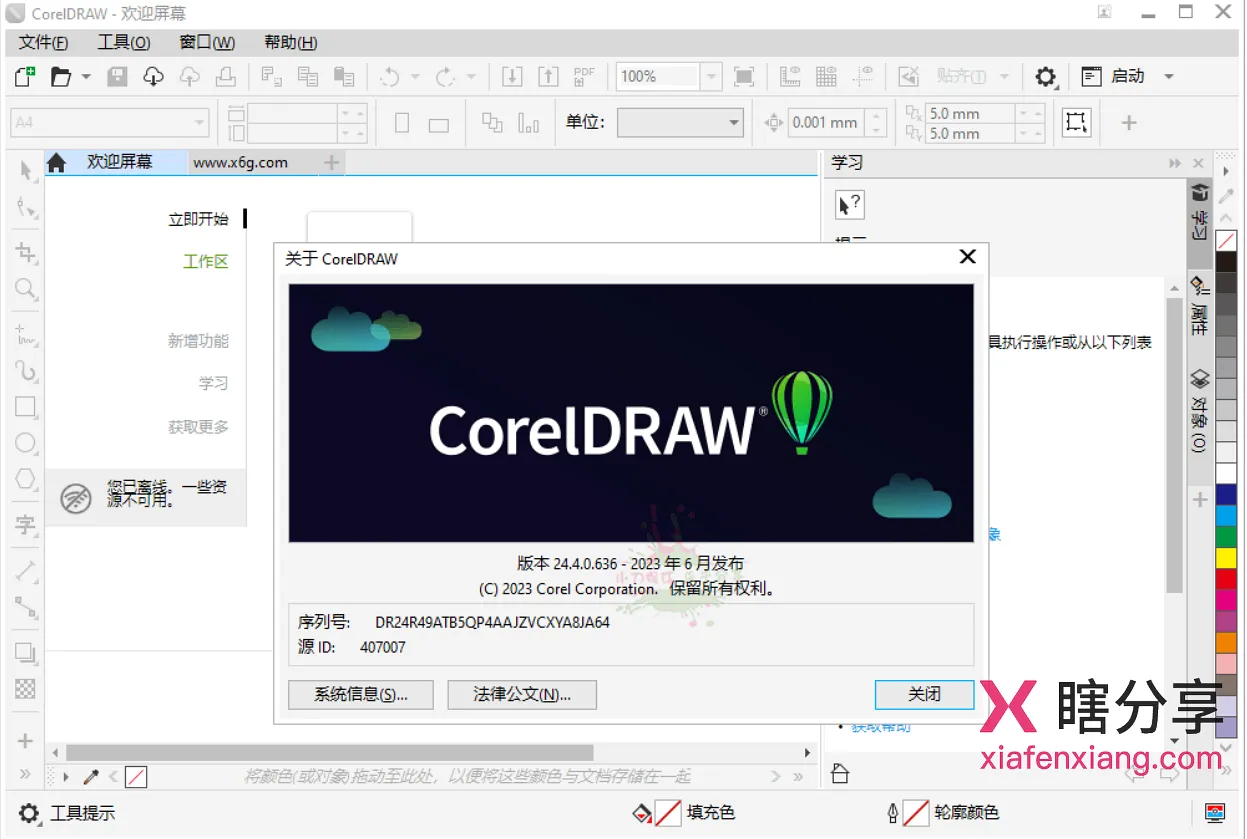Click the Save floppy disk icon

click(117, 76)
